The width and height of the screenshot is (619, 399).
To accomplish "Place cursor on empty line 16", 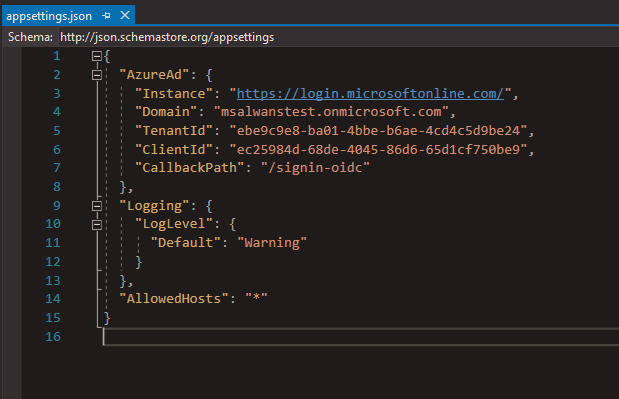I will [361, 337].
